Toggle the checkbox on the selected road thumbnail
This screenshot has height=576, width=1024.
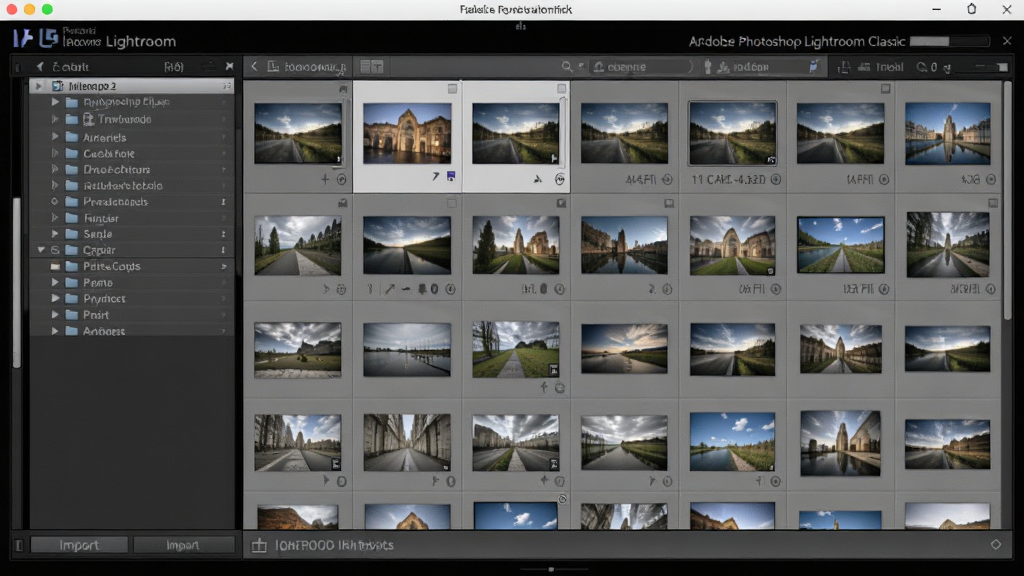point(562,88)
